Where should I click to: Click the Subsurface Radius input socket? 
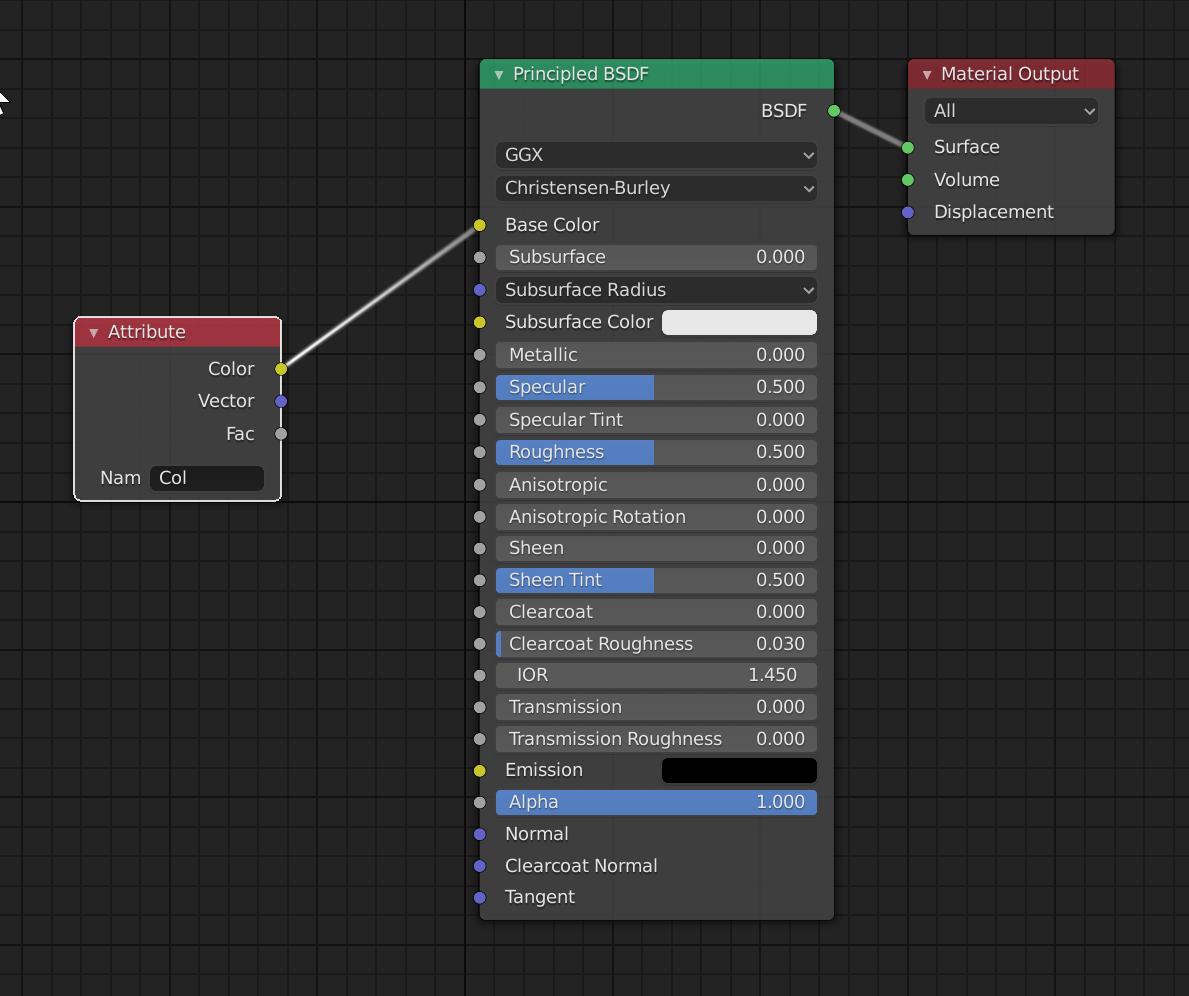[x=479, y=290]
